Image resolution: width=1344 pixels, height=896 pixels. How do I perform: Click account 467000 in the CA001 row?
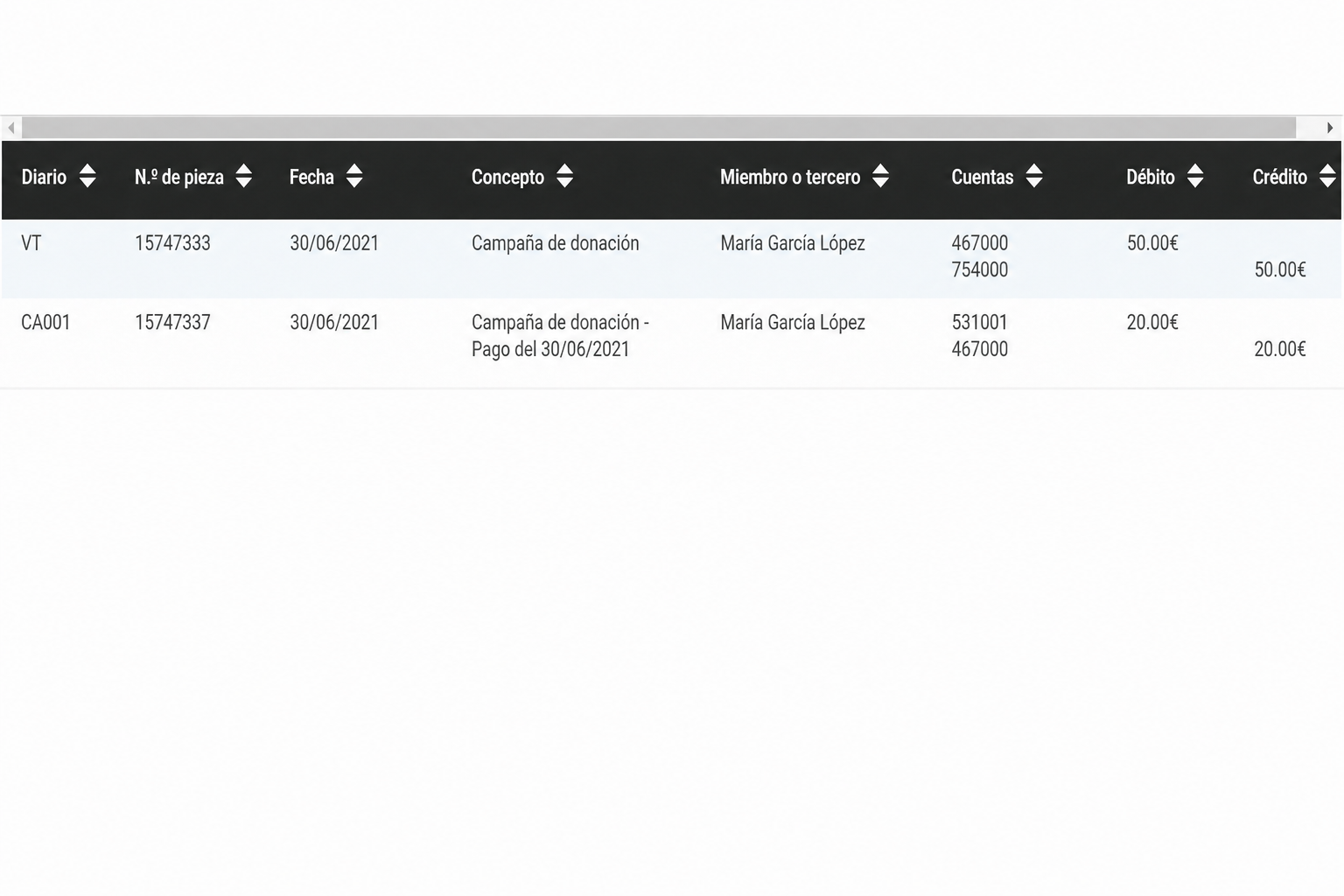coord(980,349)
